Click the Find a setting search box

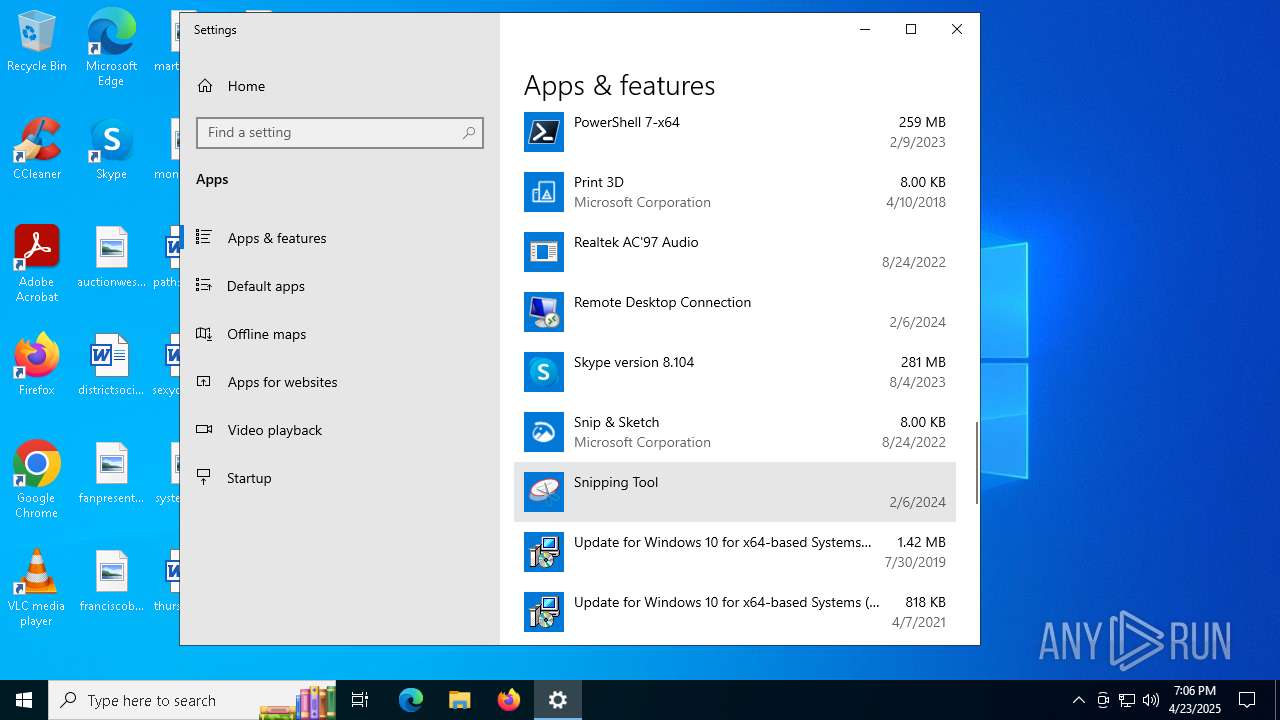pos(339,133)
